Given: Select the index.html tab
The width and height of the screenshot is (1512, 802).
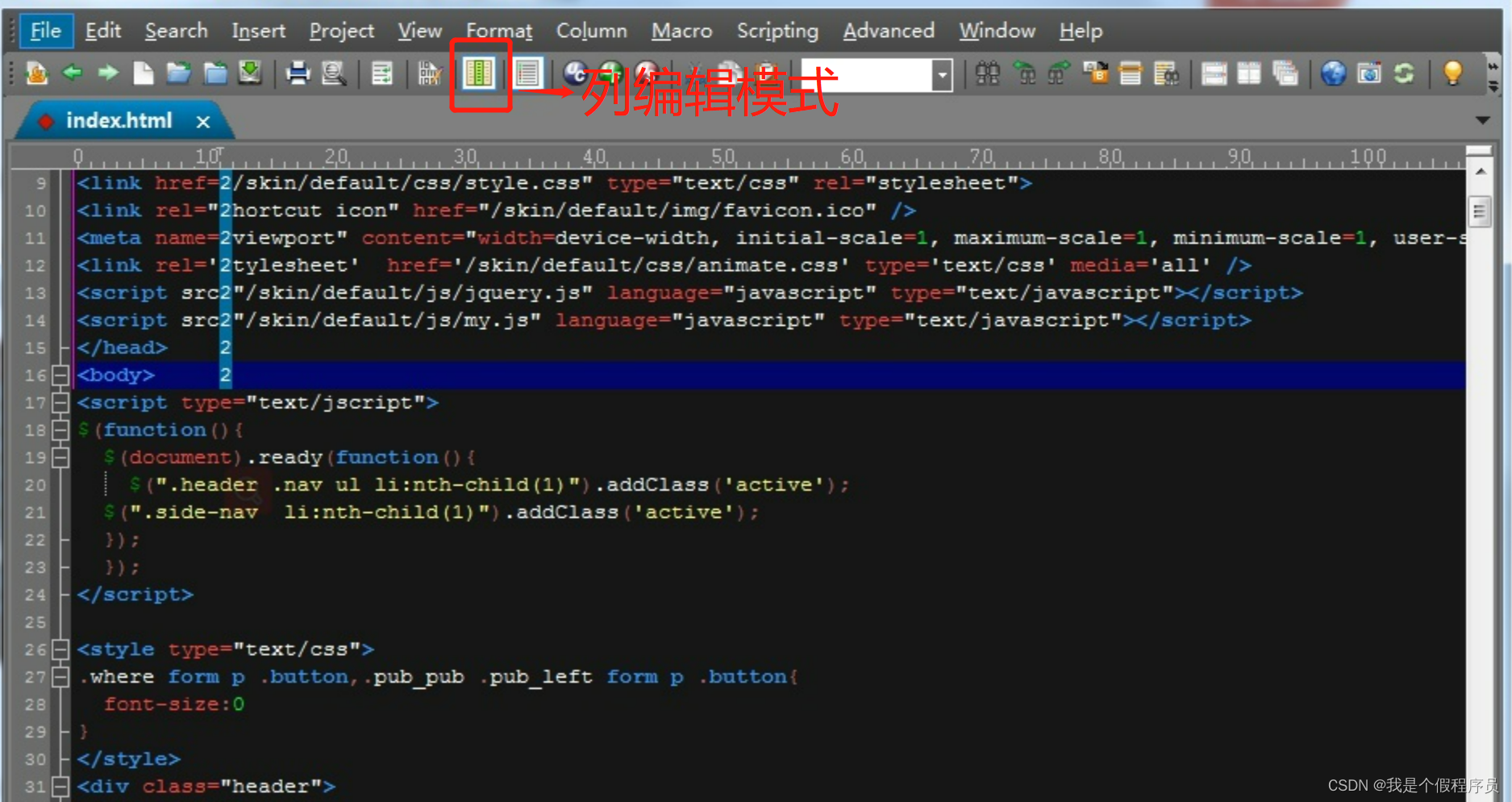Looking at the screenshot, I should [119, 120].
